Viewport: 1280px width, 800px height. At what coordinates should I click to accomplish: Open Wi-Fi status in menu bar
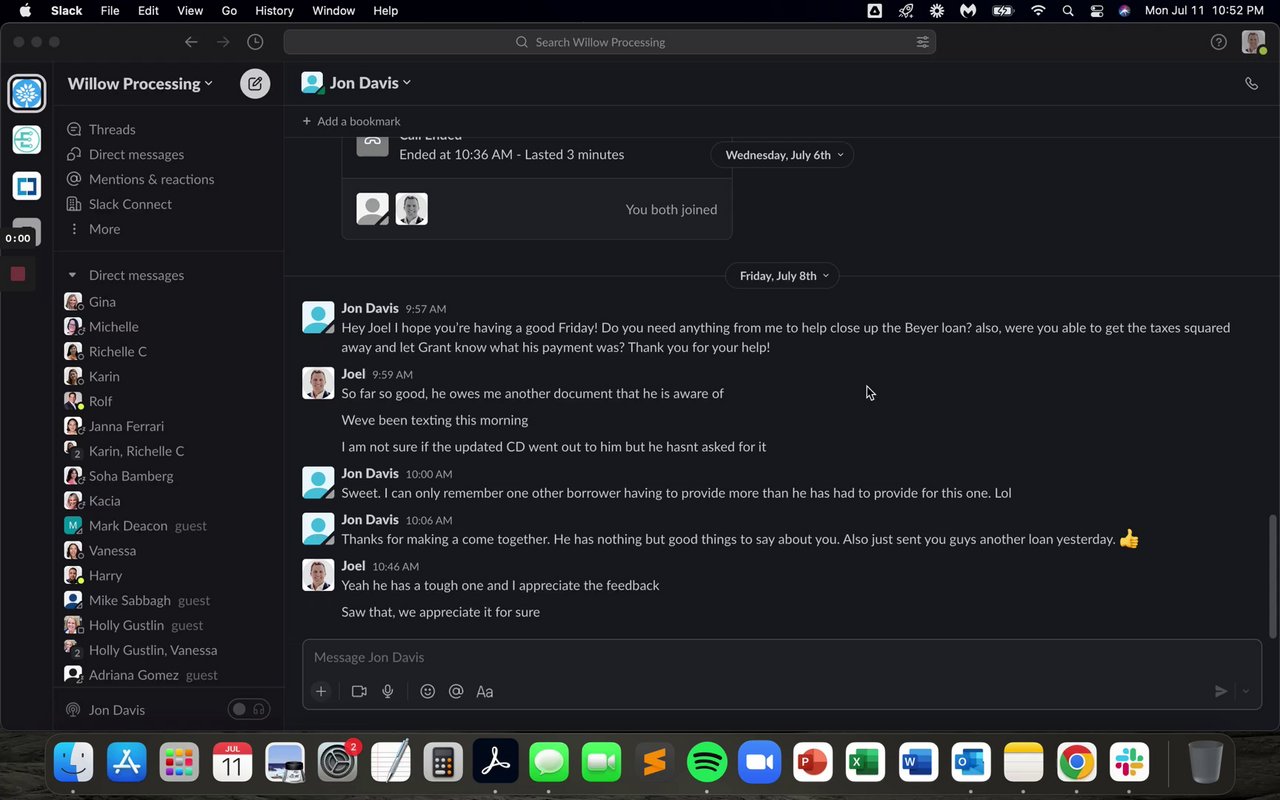click(1038, 11)
